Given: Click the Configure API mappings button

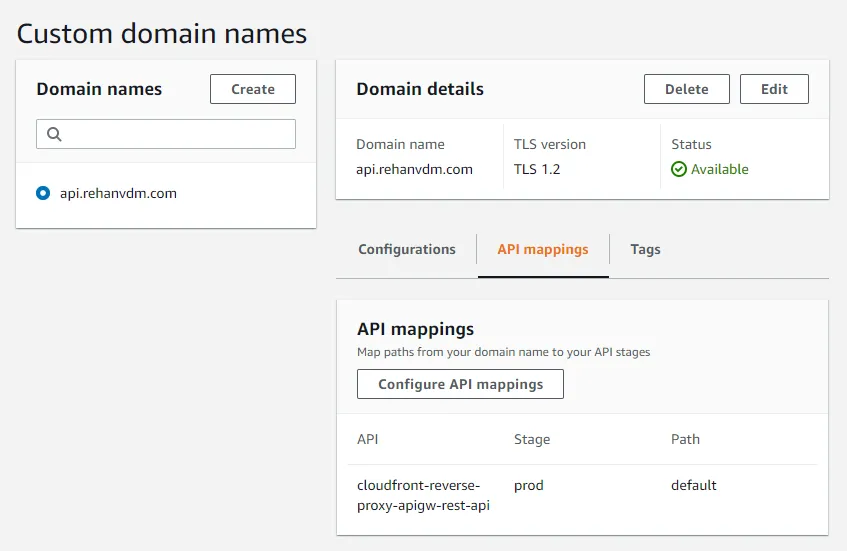Looking at the screenshot, I should 460,384.
